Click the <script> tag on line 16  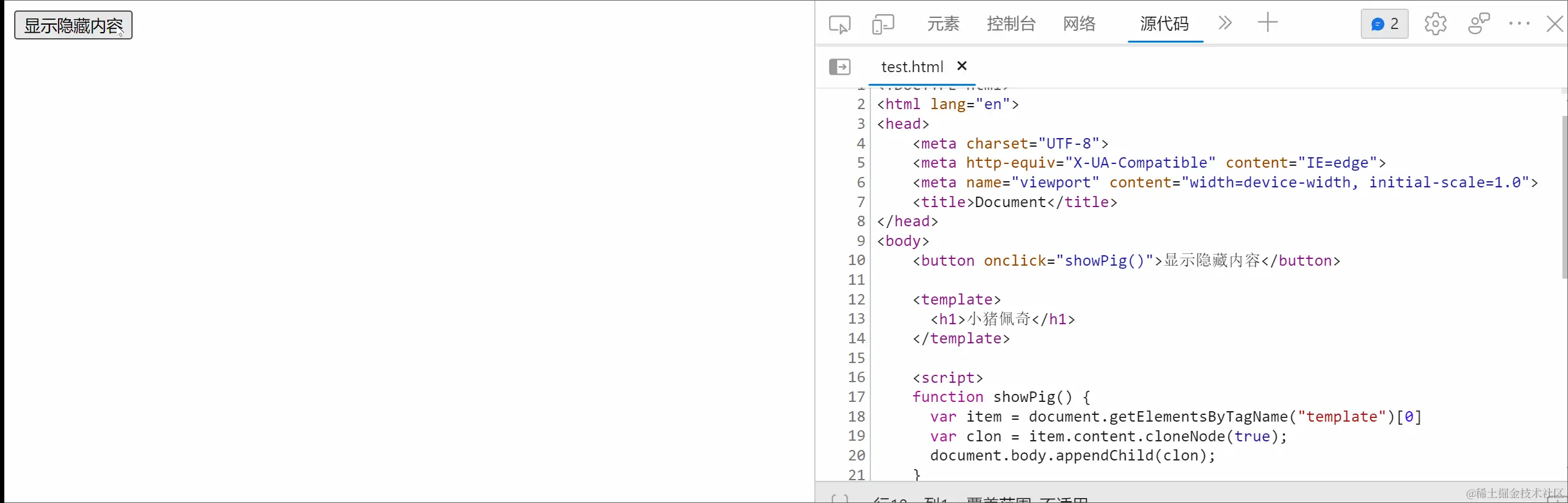coord(947,378)
